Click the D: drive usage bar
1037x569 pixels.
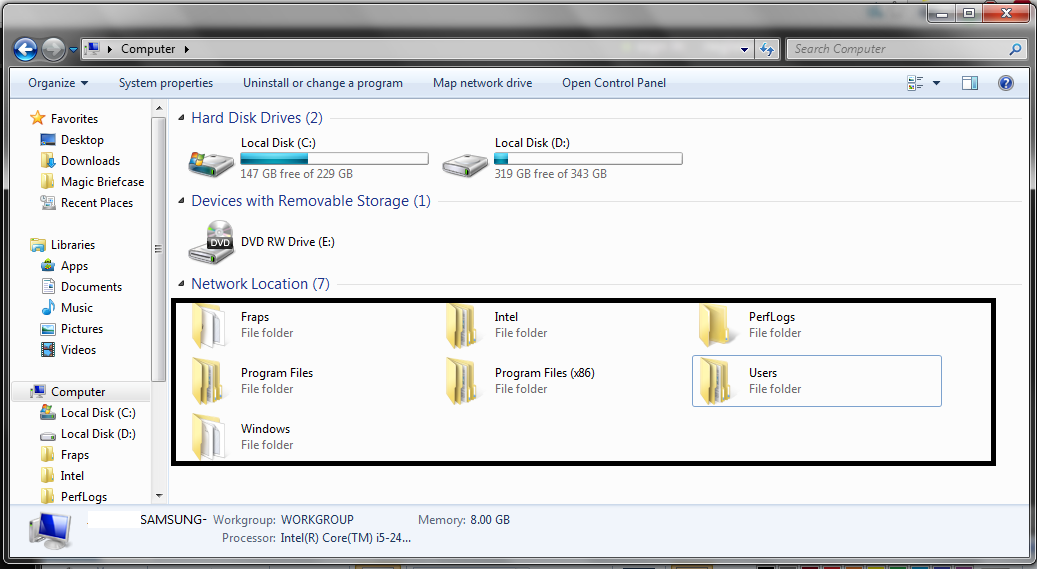[x=588, y=159]
